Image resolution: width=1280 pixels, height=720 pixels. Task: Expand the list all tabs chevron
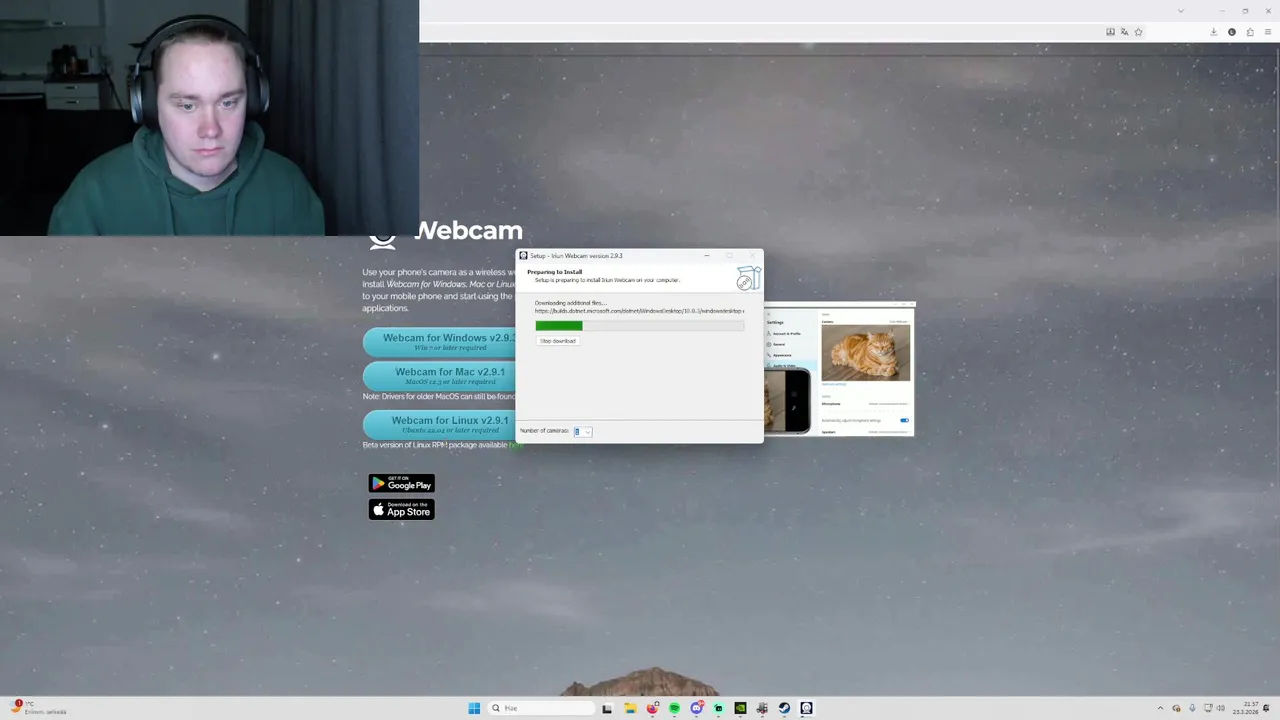tap(1181, 11)
